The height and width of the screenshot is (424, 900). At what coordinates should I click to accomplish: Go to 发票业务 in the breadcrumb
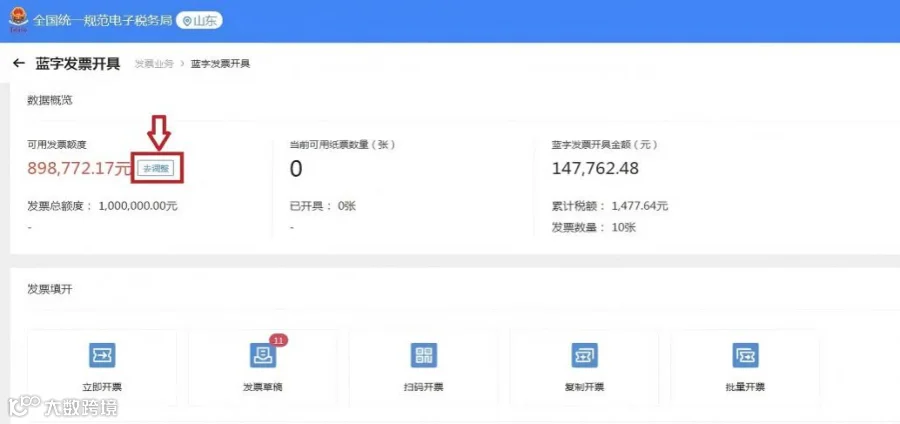click(x=154, y=64)
